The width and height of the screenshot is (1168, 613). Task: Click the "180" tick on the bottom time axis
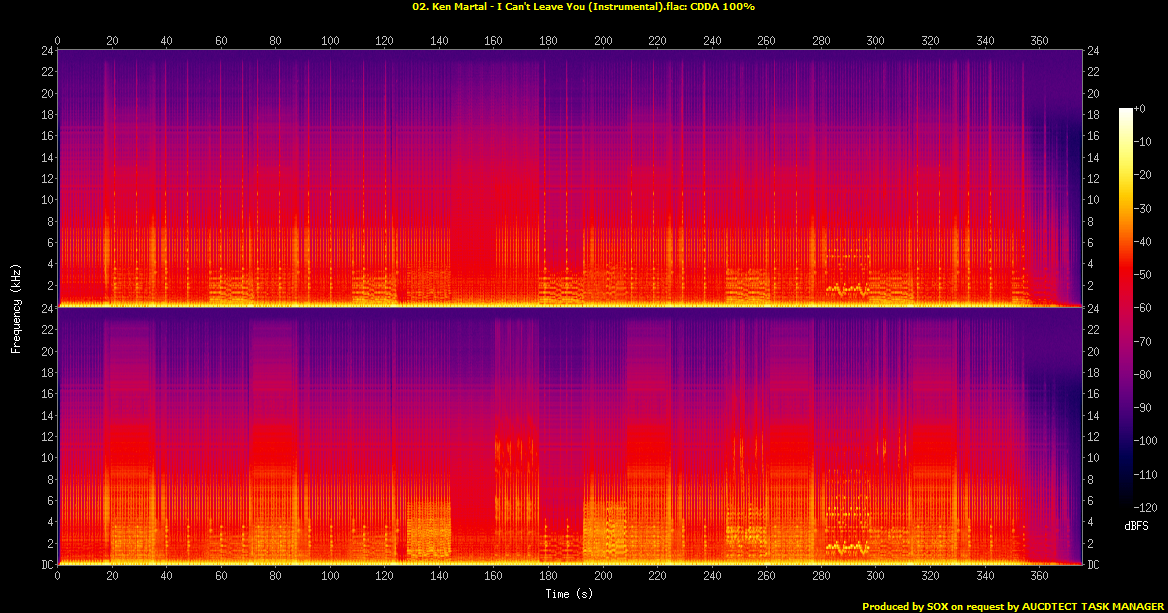548,576
